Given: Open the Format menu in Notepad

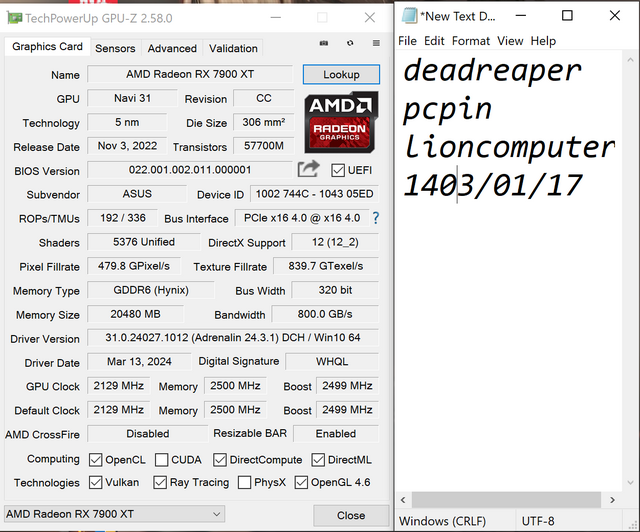Looking at the screenshot, I should (x=470, y=41).
